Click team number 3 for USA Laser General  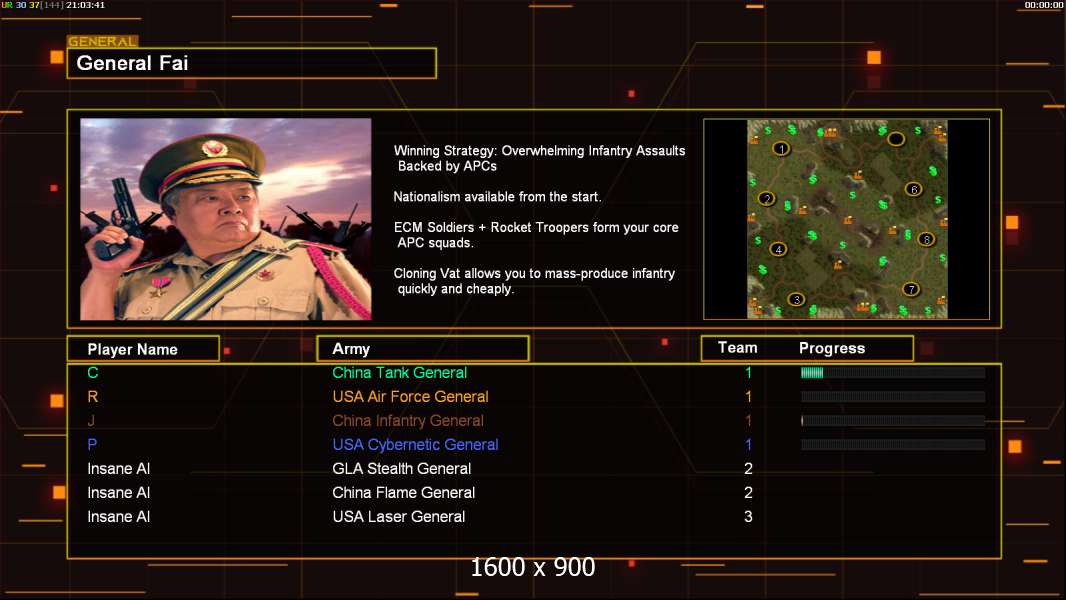tap(749, 516)
